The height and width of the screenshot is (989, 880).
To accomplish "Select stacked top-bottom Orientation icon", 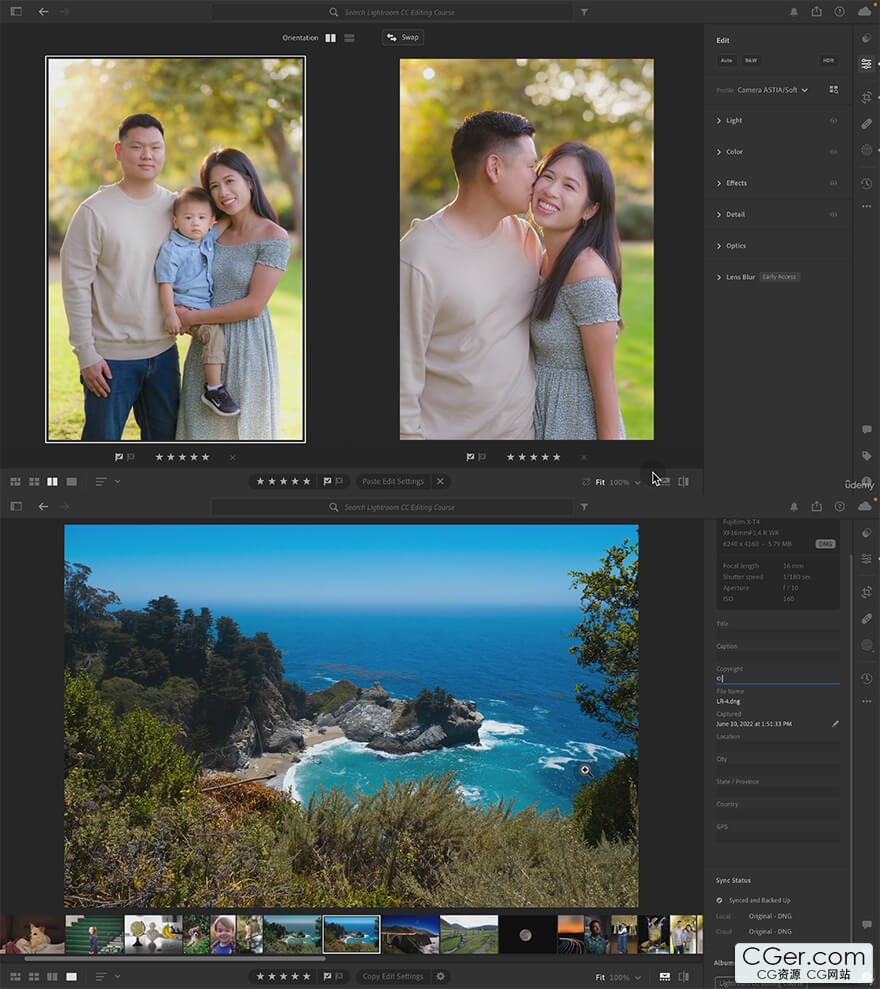I will [x=349, y=38].
